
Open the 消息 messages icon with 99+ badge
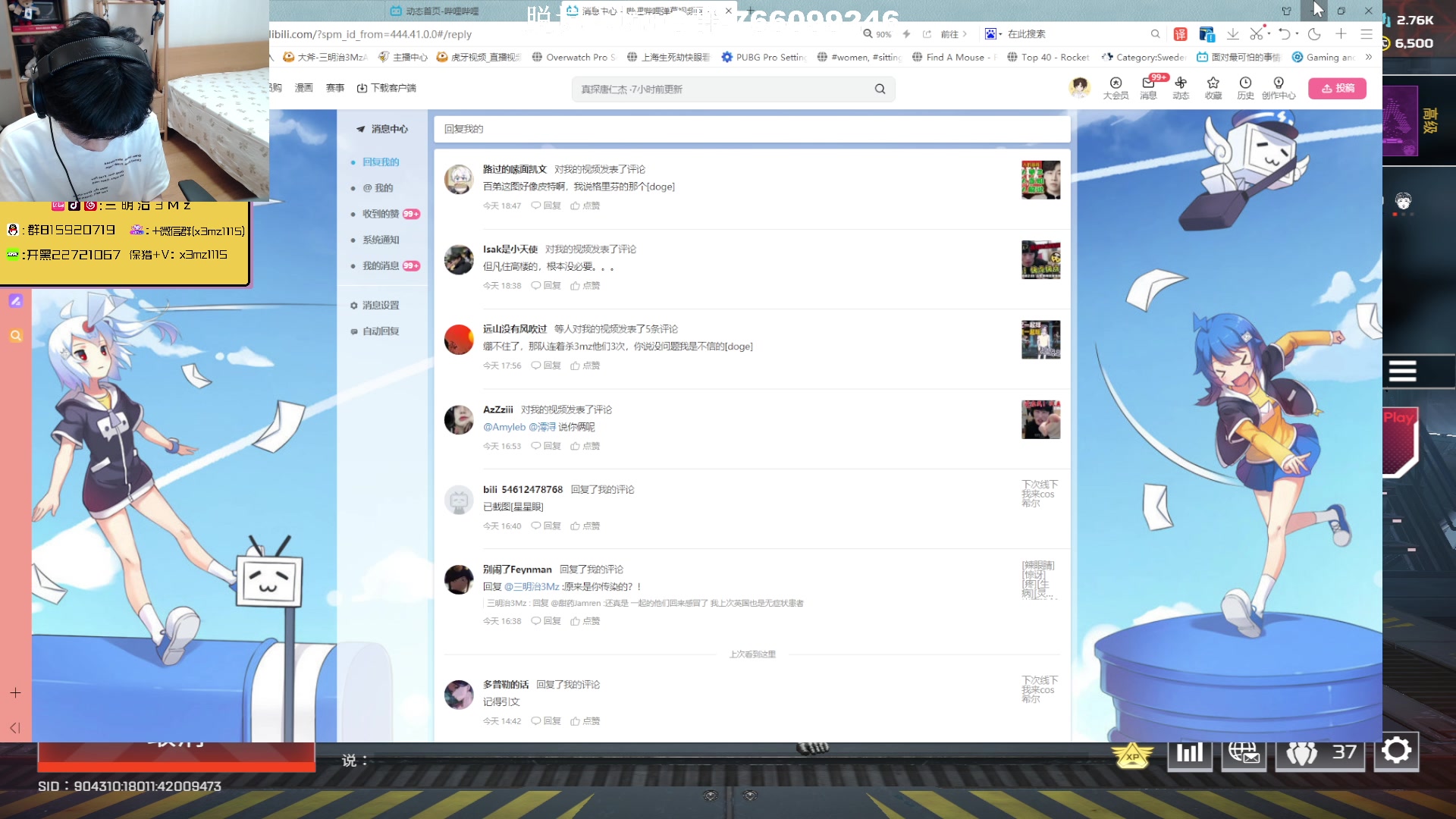pos(1149,88)
